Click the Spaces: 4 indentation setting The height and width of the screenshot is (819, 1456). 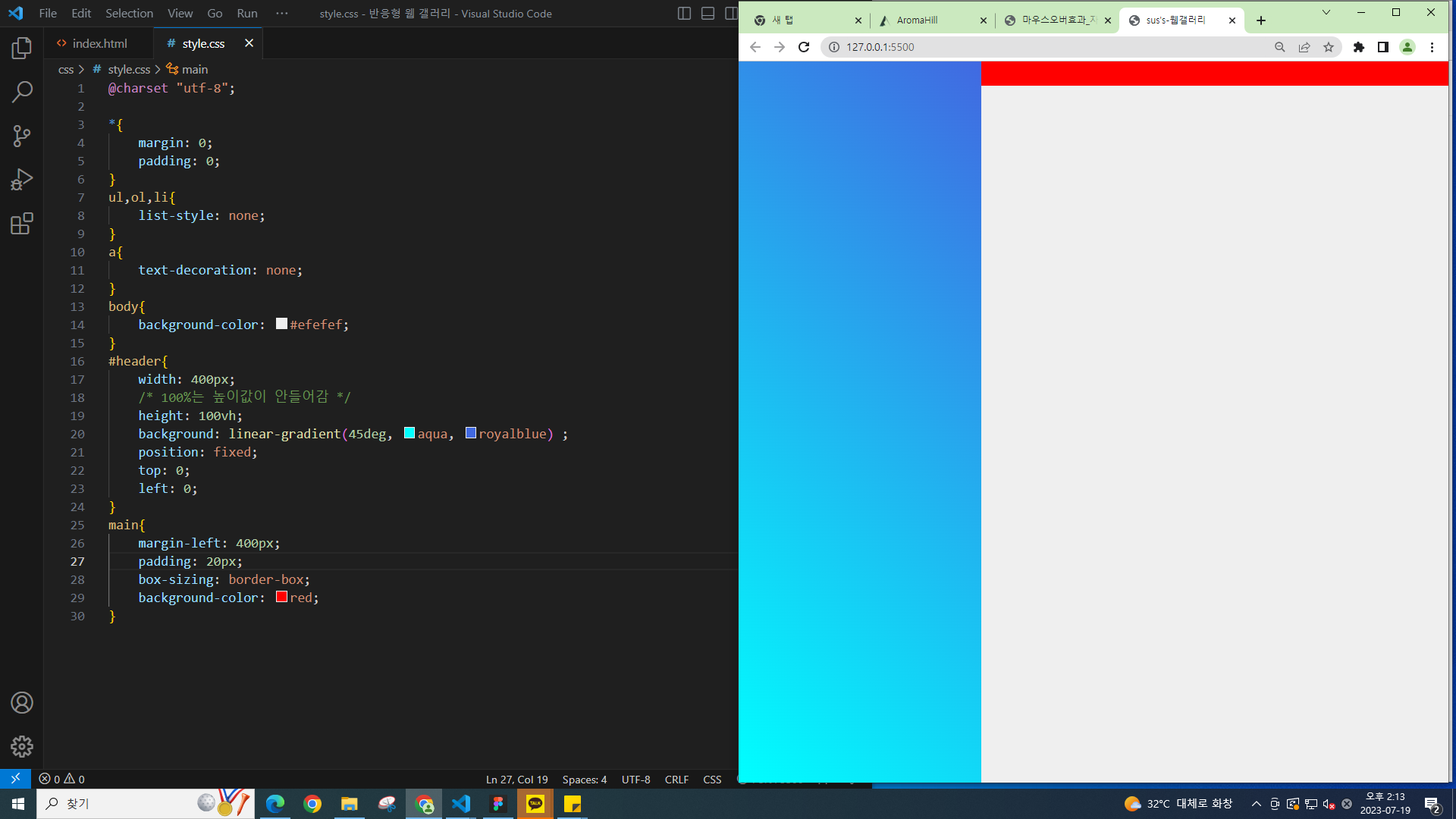click(584, 780)
